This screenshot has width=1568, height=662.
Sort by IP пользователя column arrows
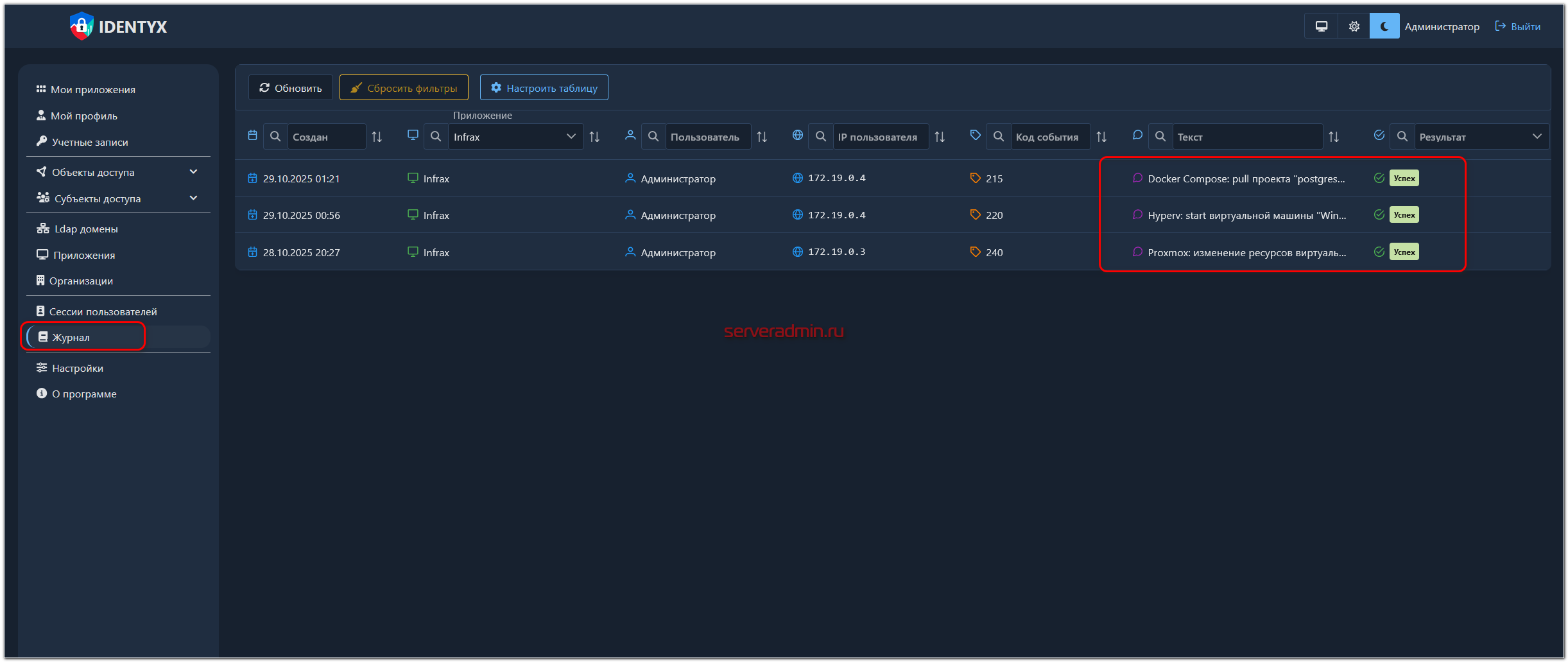tap(940, 137)
